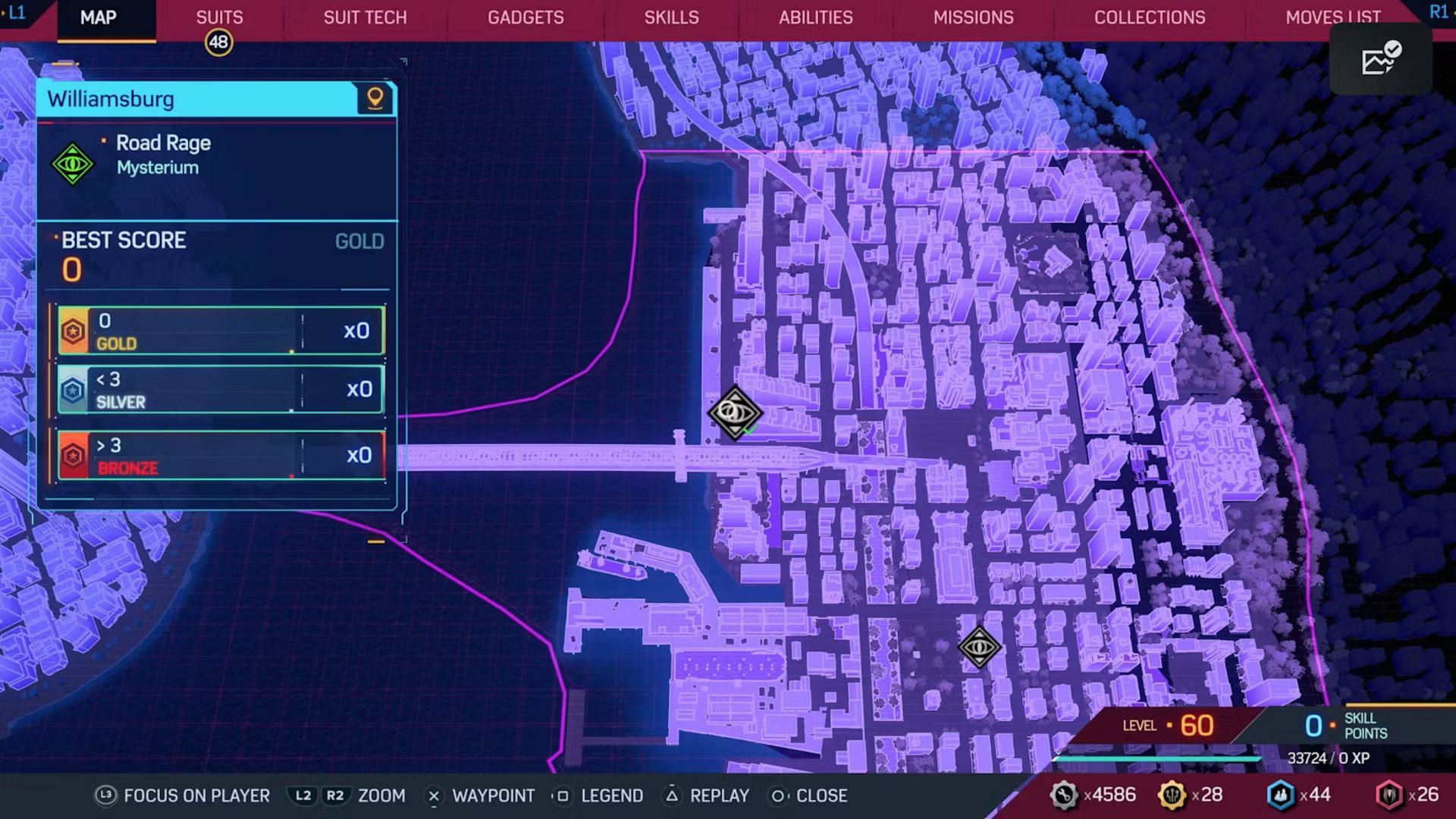The height and width of the screenshot is (819, 1456).
Task: Click the ZOOM prompt label
Action: click(381, 795)
